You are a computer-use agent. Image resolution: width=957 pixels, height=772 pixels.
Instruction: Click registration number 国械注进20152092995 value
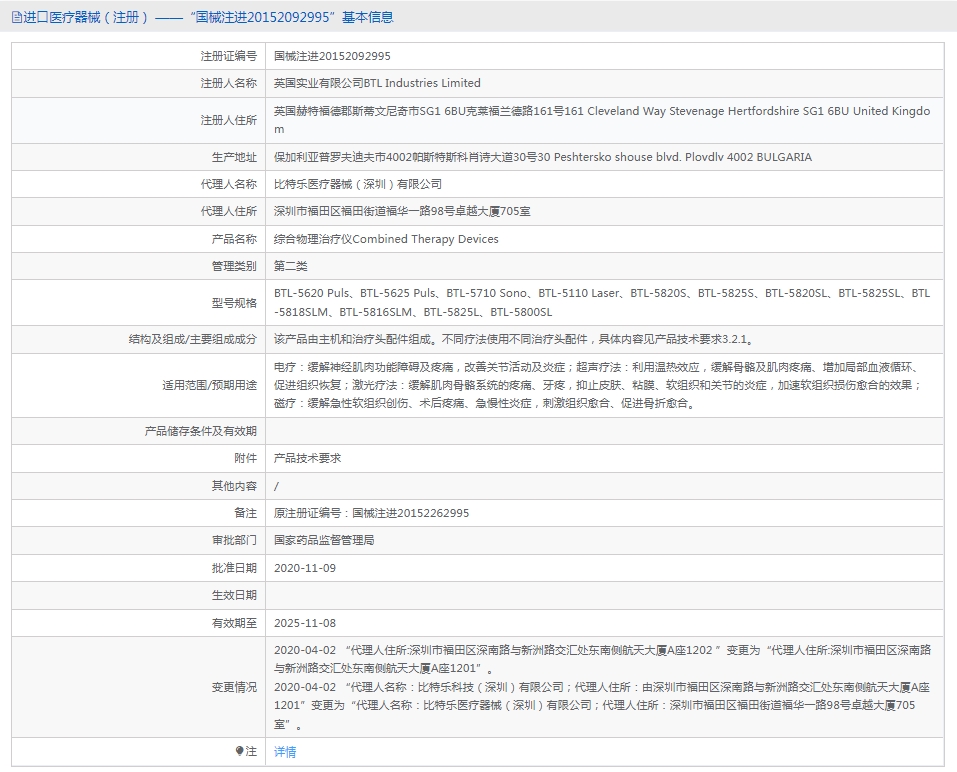(332, 57)
